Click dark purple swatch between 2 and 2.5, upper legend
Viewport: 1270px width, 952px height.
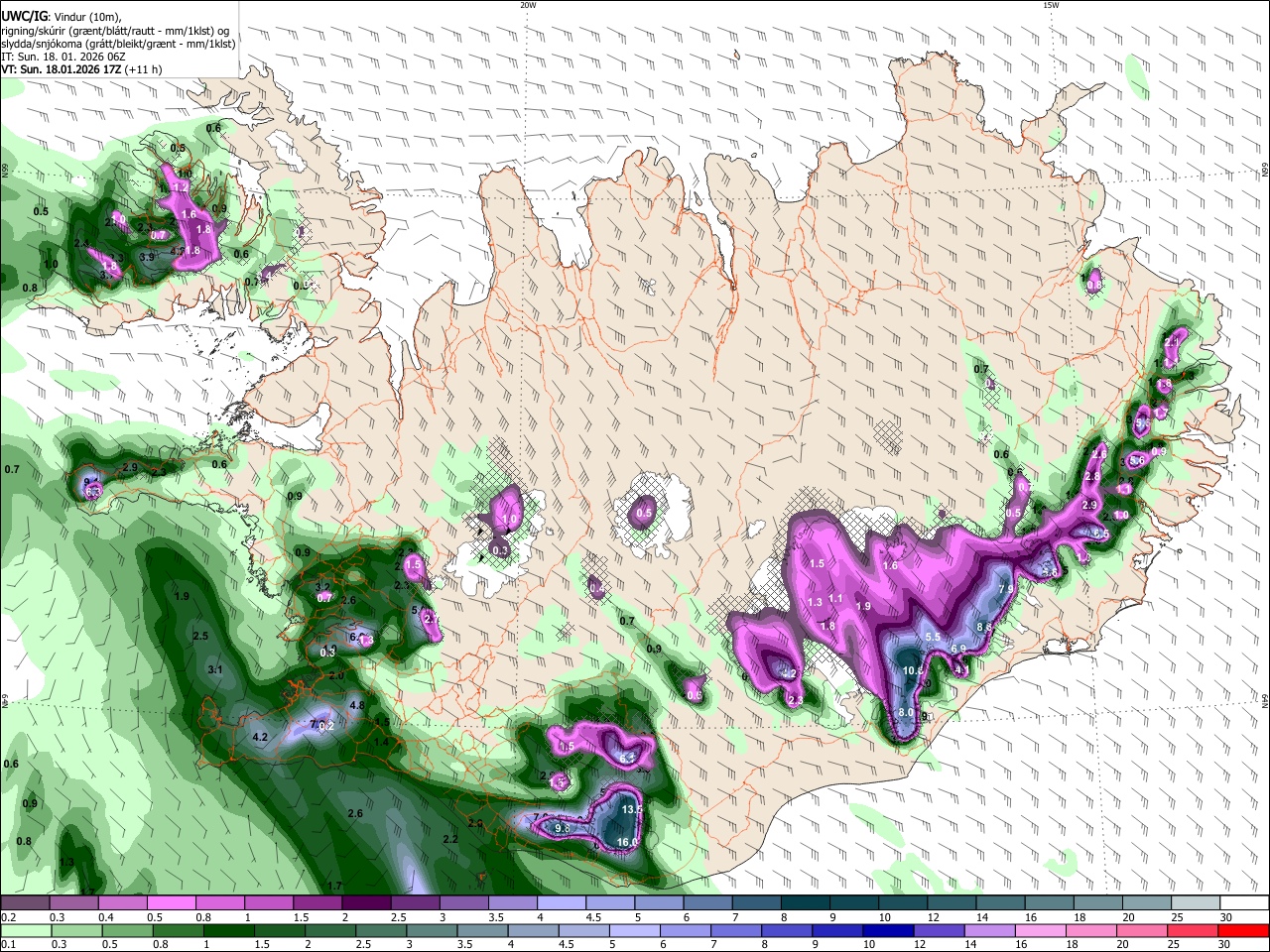pos(366,902)
